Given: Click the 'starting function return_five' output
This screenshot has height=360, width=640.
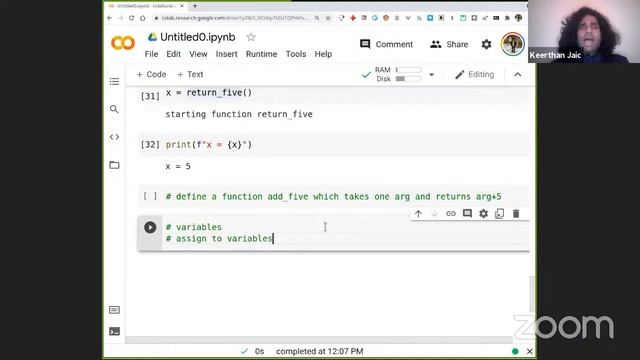Looking at the screenshot, I should pos(239,114).
